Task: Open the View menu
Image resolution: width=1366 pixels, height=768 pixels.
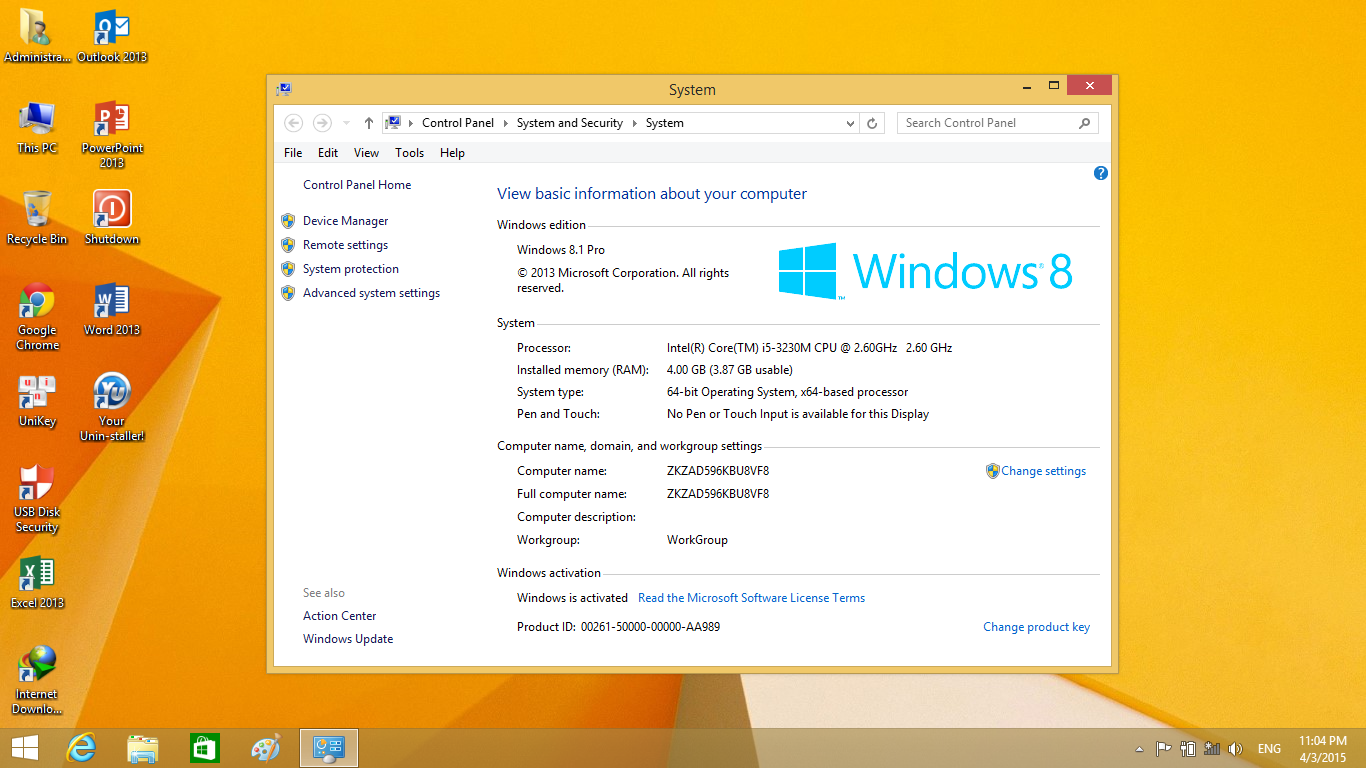Action: (367, 153)
